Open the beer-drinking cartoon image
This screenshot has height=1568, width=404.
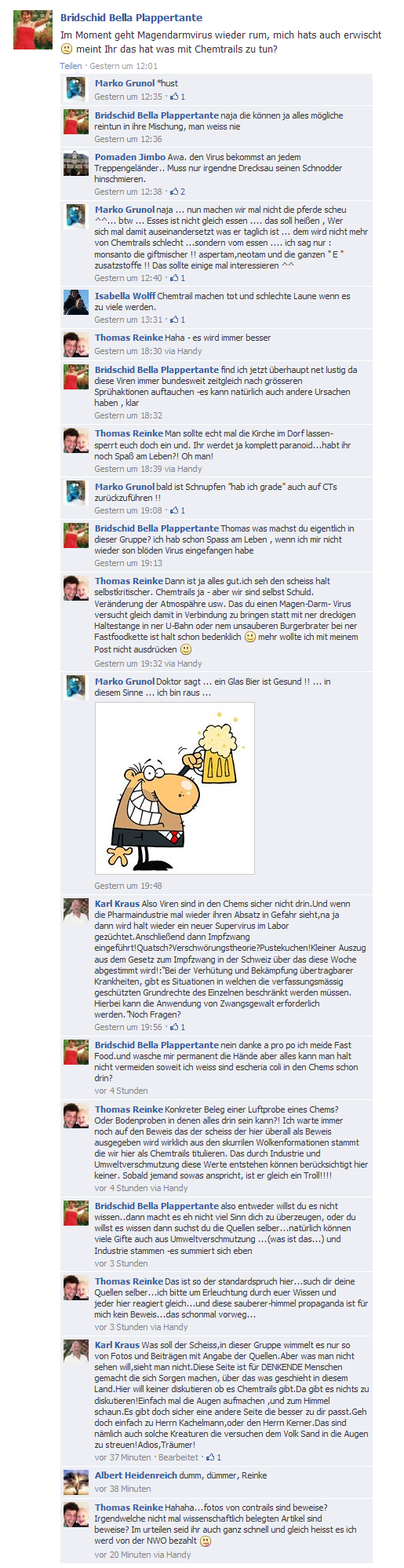pos(174,788)
